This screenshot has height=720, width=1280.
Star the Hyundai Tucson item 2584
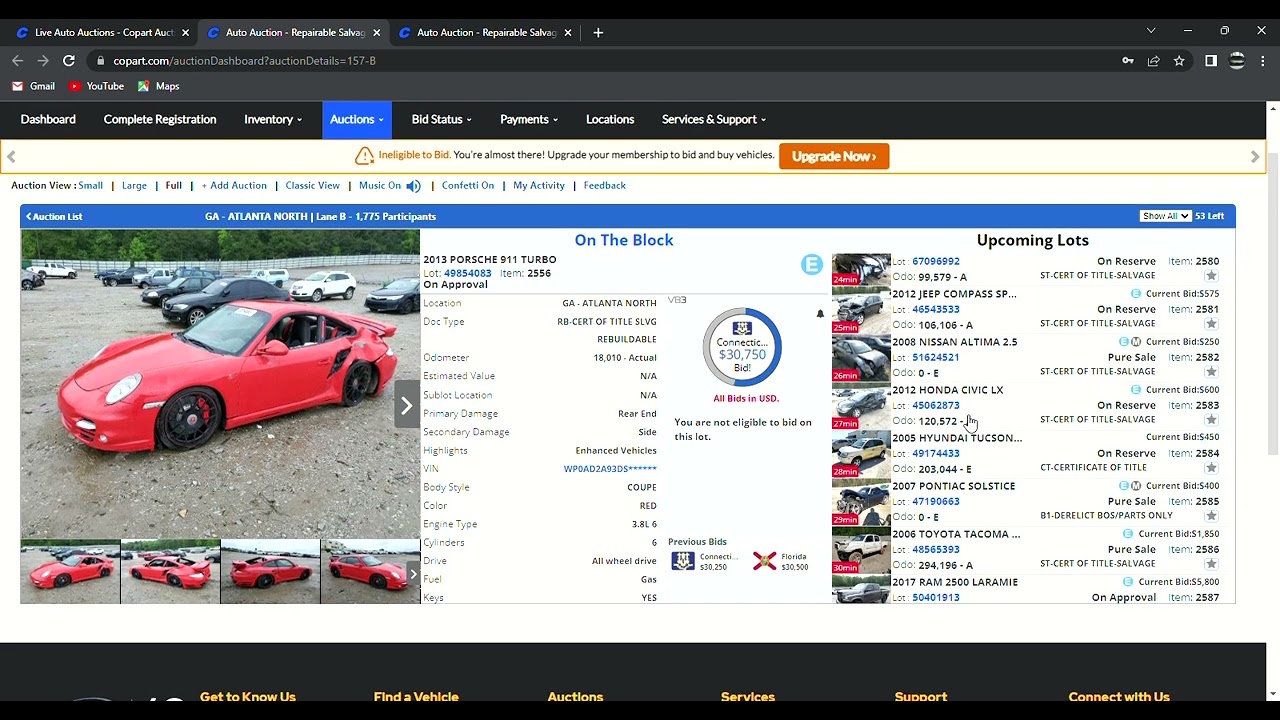(x=1211, y=468)
